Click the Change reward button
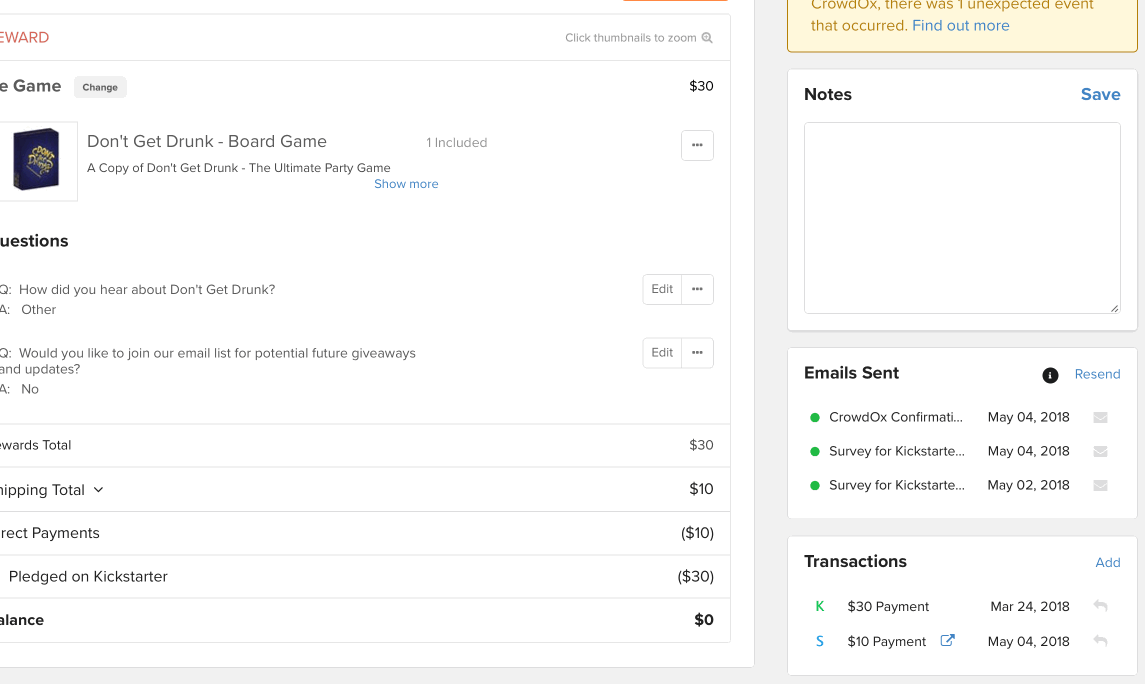The height and width of the screenshot is (684, 1145). [100, 87]
